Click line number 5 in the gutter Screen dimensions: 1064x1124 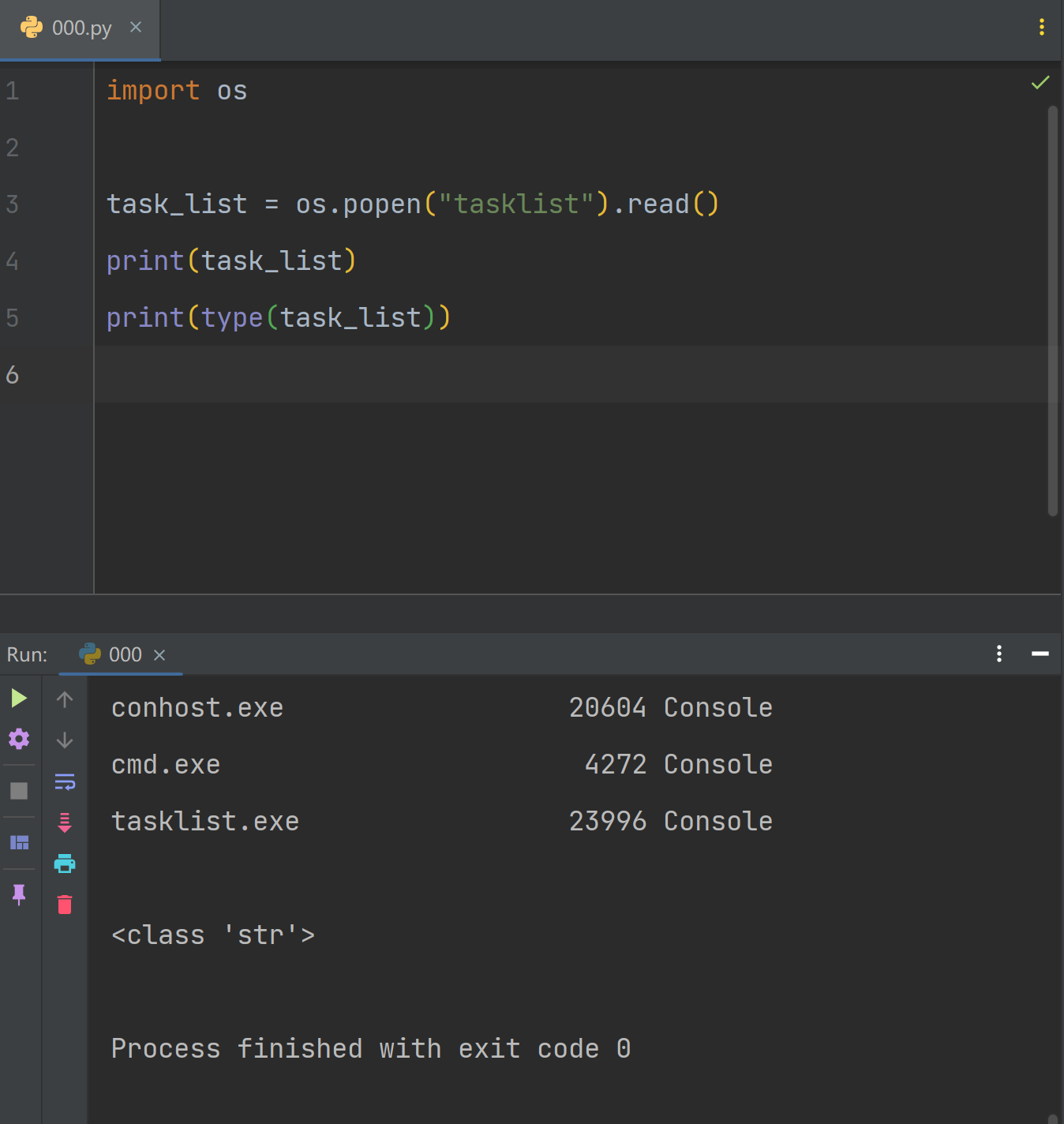click(x=12, y=318)
